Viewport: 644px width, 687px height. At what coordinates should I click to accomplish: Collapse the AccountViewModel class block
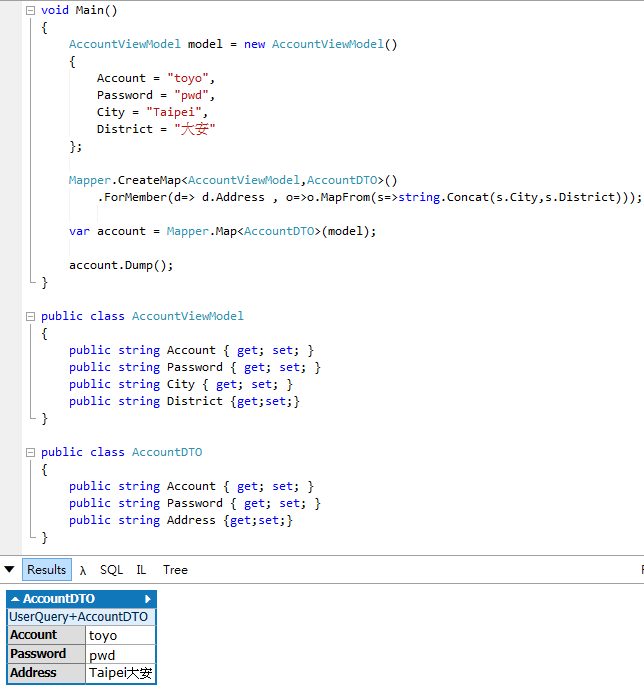30,316
